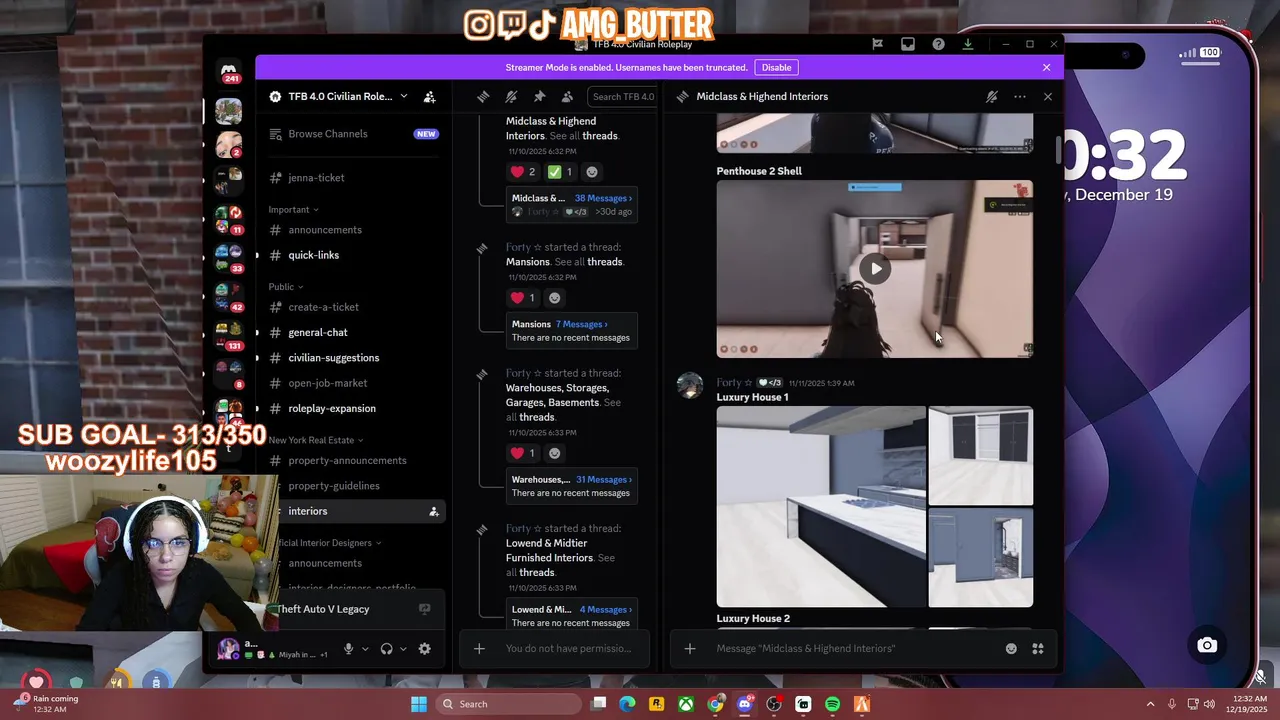The image size is (1280, 720).
Task: Open the Luxury House 1 black wardrobe image
Action: pos(981,455)
